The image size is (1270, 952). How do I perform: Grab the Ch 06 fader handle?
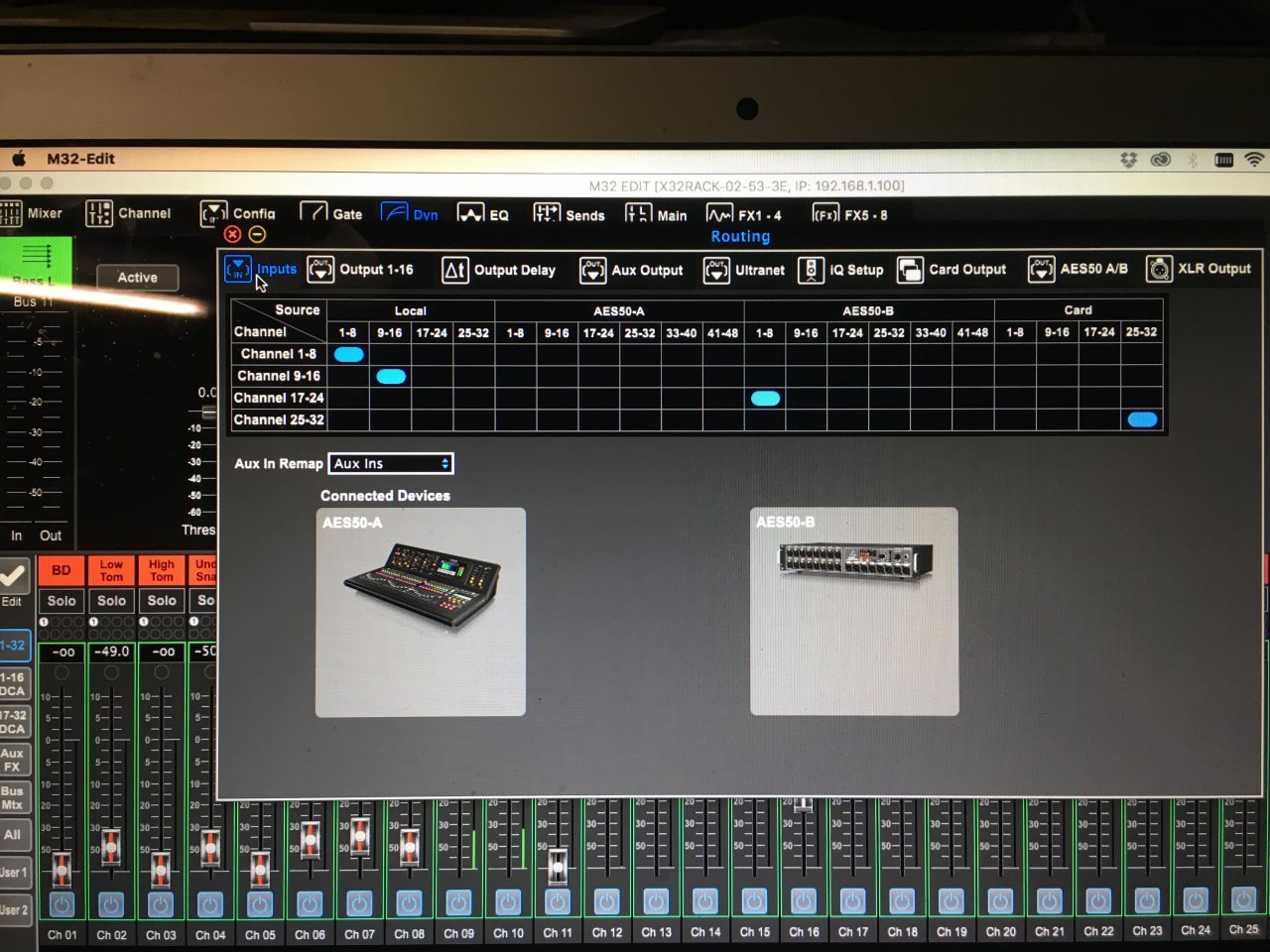point(311,839)
